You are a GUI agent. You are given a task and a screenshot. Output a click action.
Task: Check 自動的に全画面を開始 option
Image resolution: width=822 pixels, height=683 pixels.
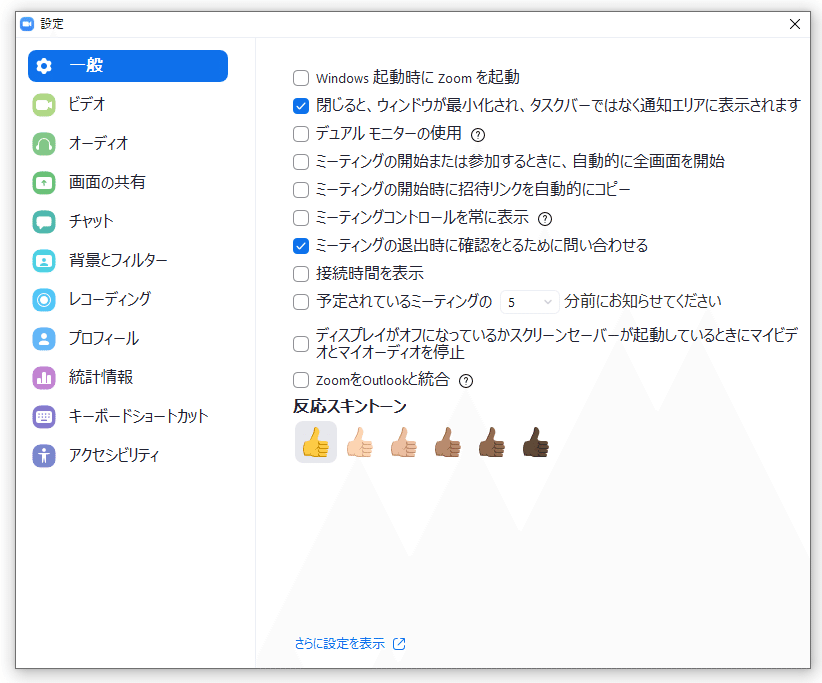[x=301, y=161]
